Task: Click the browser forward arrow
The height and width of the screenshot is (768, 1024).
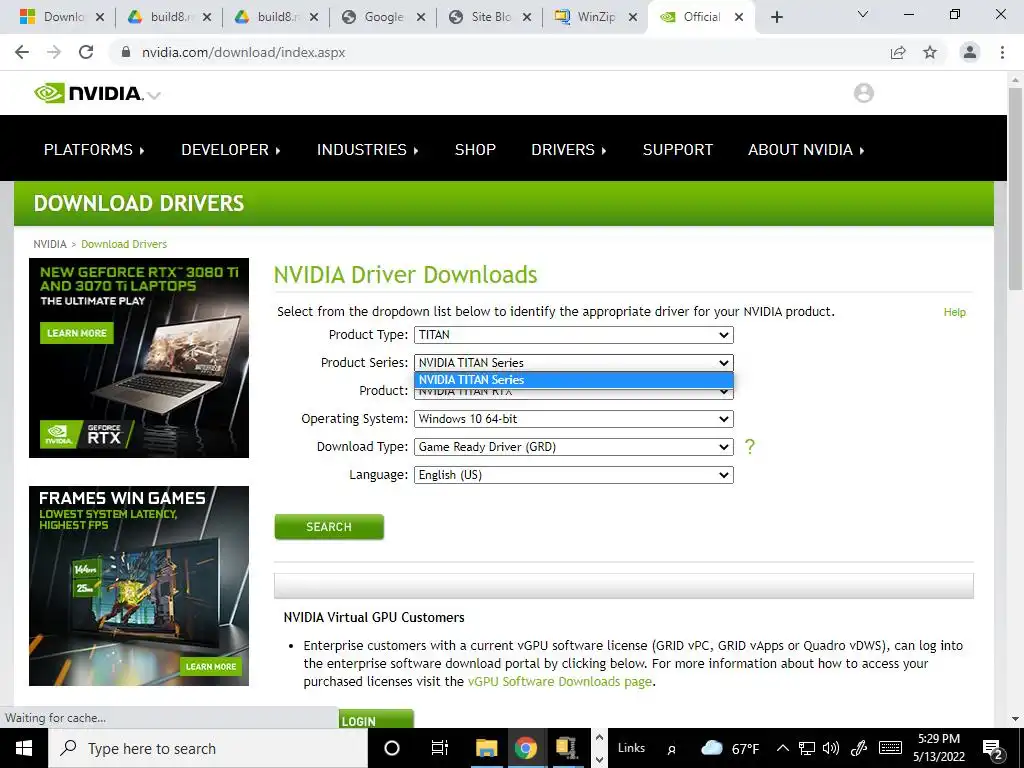Action: coord(54,52)
